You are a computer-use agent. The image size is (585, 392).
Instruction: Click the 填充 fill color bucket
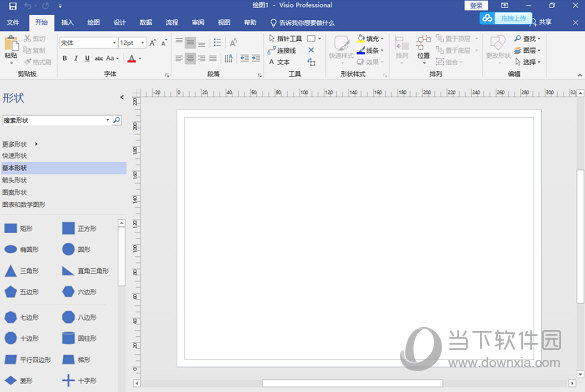361,38
